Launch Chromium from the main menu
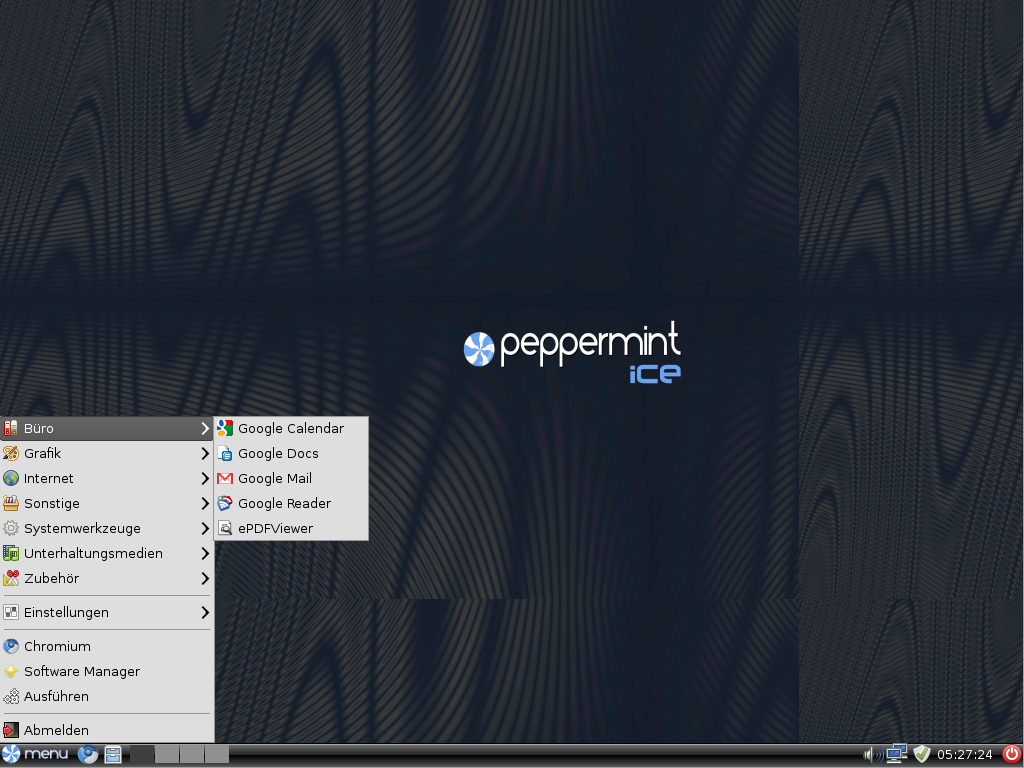1024x768 pixels. point(57,647)
